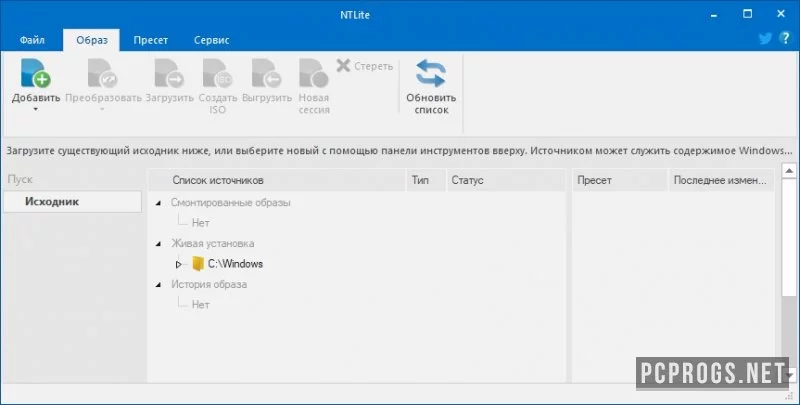
Task: Click the scrollbar up arrow
Action: 789,171
